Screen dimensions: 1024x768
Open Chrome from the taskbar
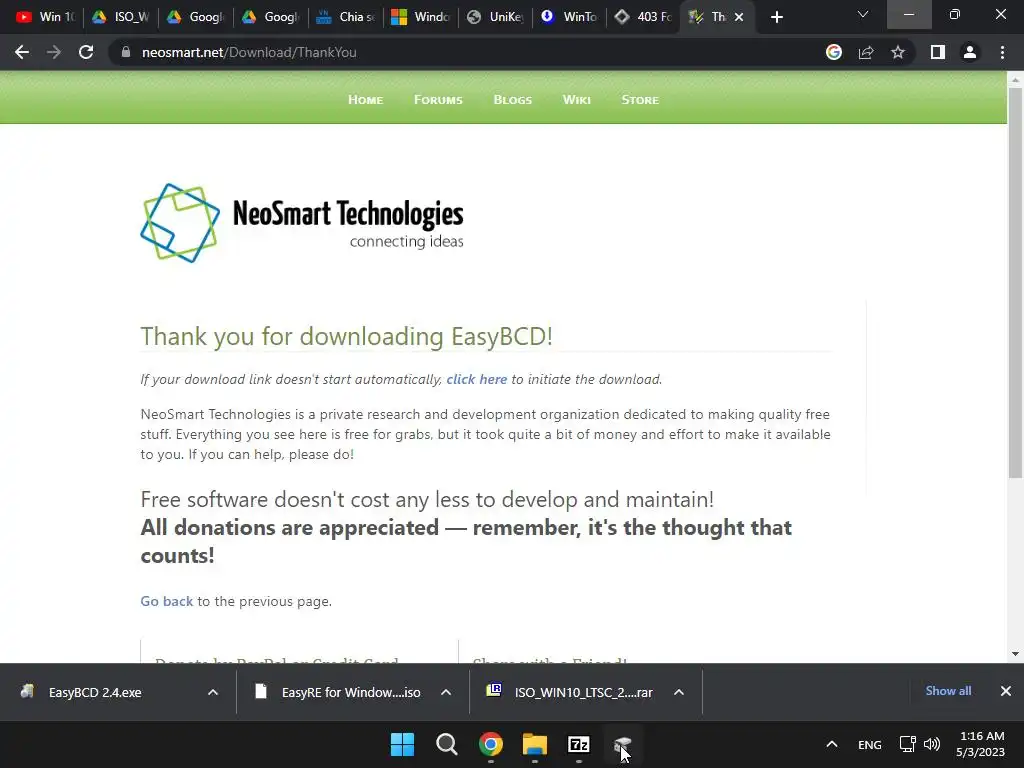point(490,744)
